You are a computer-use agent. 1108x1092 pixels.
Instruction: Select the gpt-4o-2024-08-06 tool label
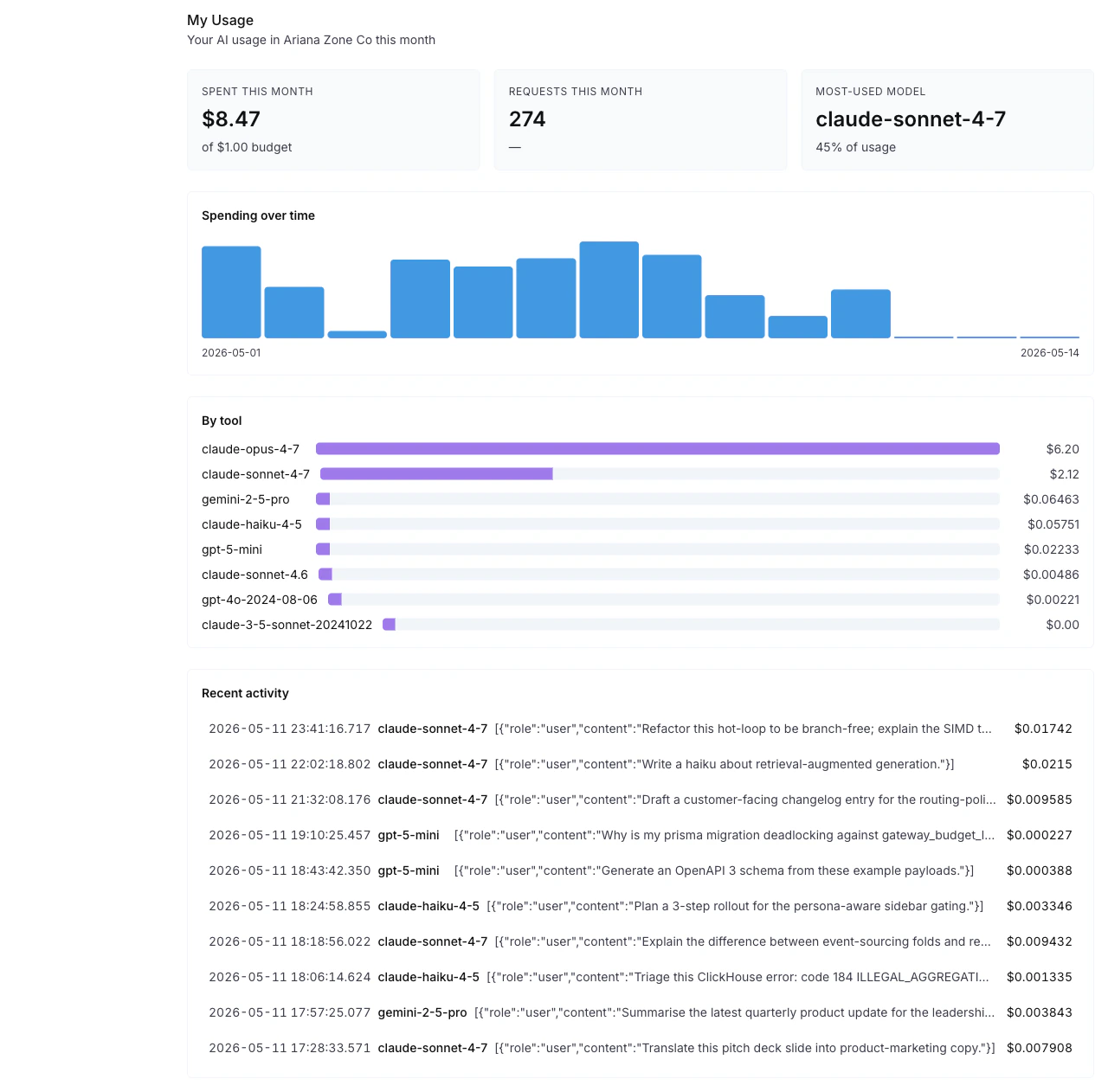[x=260, y=600]
